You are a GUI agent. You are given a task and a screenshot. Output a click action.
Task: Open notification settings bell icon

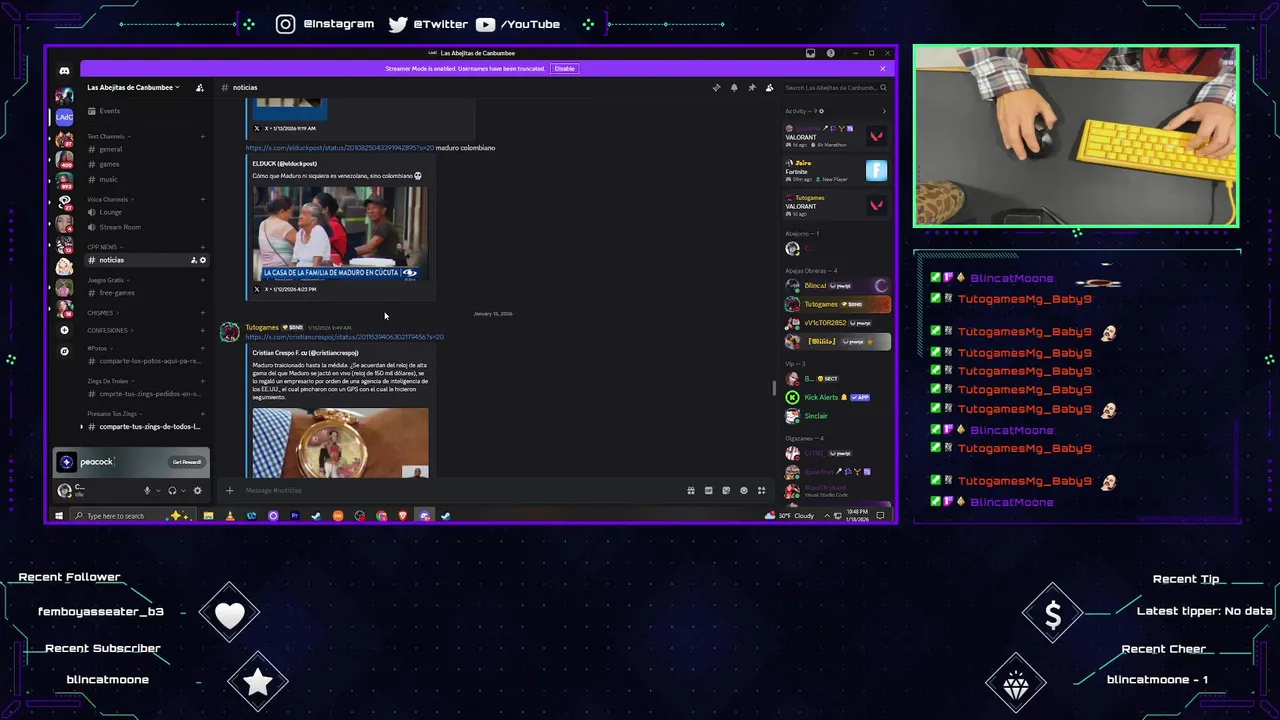(x=734, y=88)
